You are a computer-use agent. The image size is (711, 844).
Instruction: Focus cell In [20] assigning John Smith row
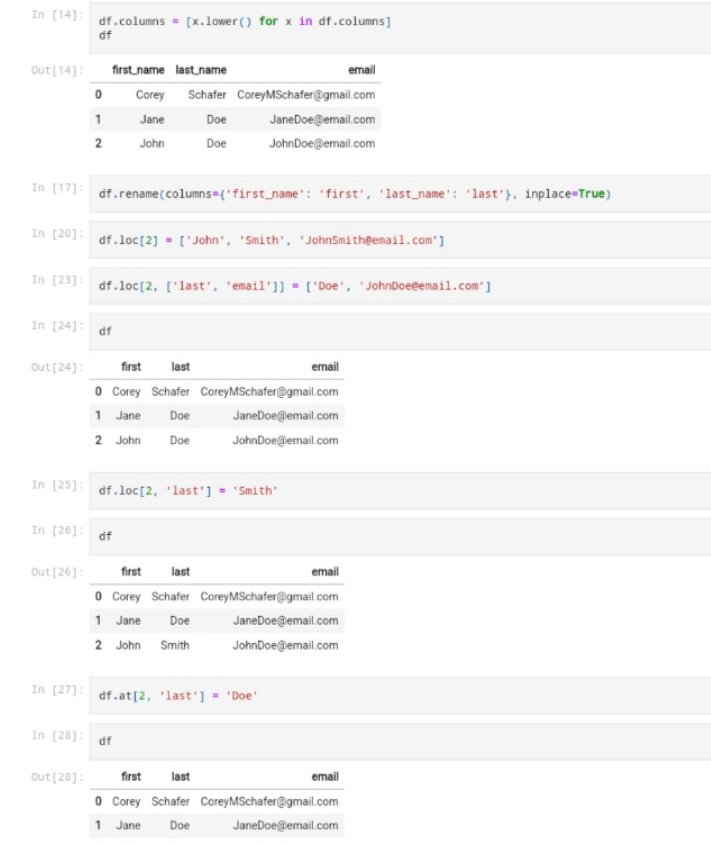(x=400, y=240)
